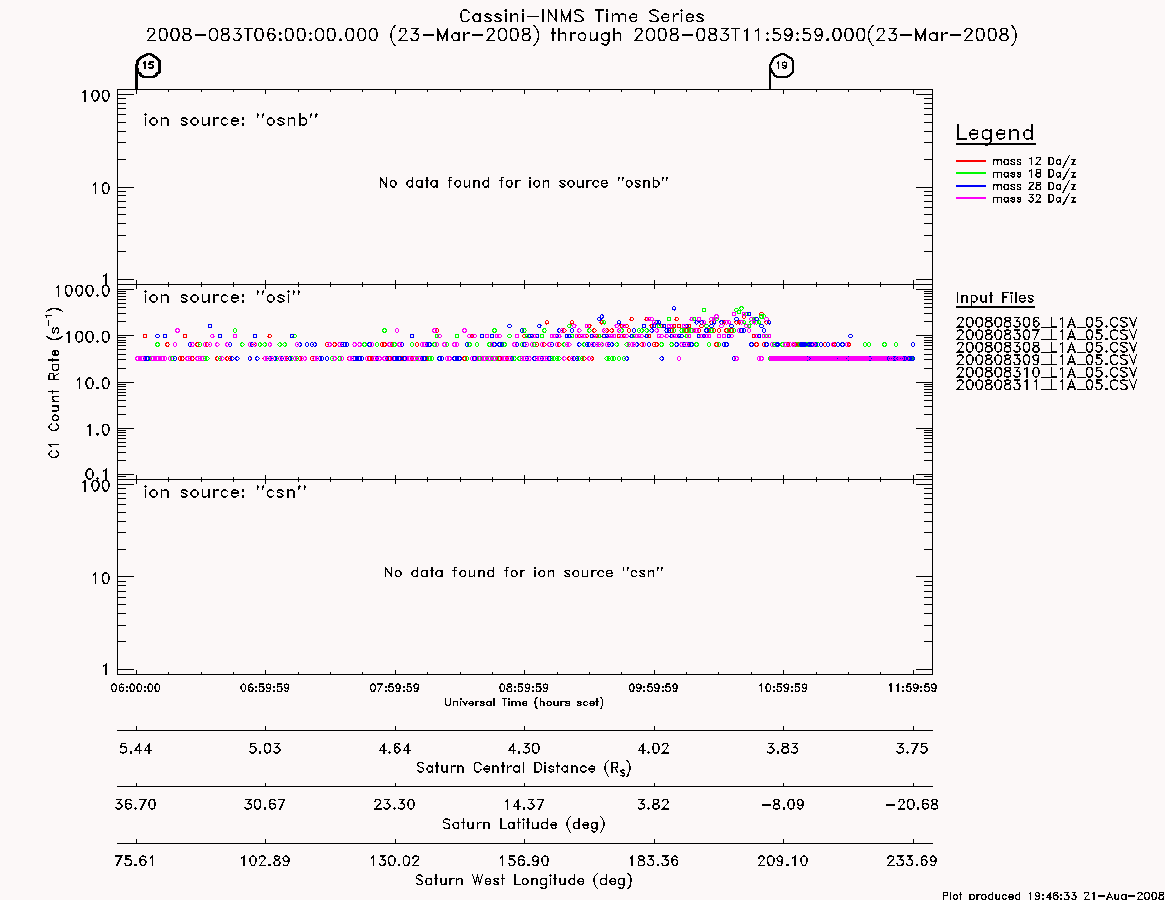Click the 233.69 west longitude value
Image resolution: width=1165 pixels, height=900 pixels.
pyautogui.click(x=912, y=861)
